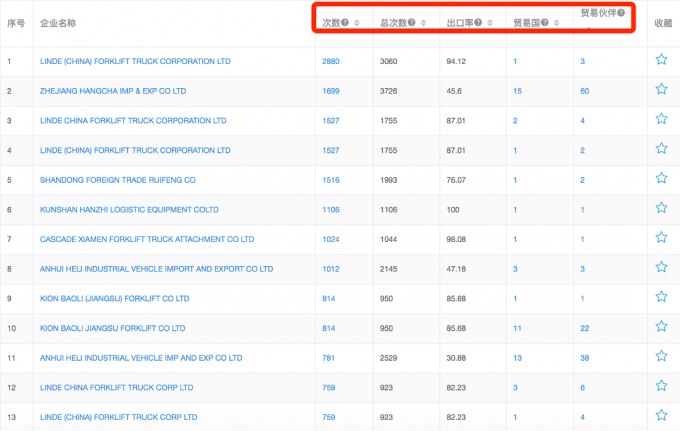Add KUNSHAN HANZHI LOGISTIC to favorites star
Screen dimensions: 680x431
[x=661, y=207]
